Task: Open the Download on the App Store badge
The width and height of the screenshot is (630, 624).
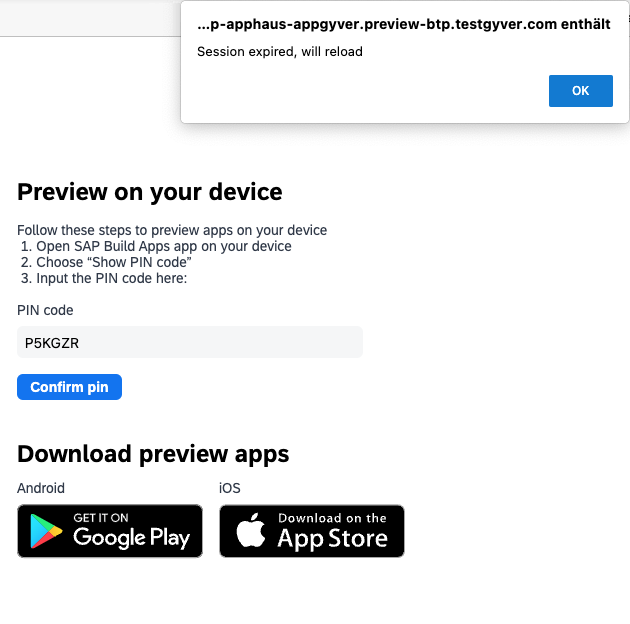Action: [x=312, y=531]
